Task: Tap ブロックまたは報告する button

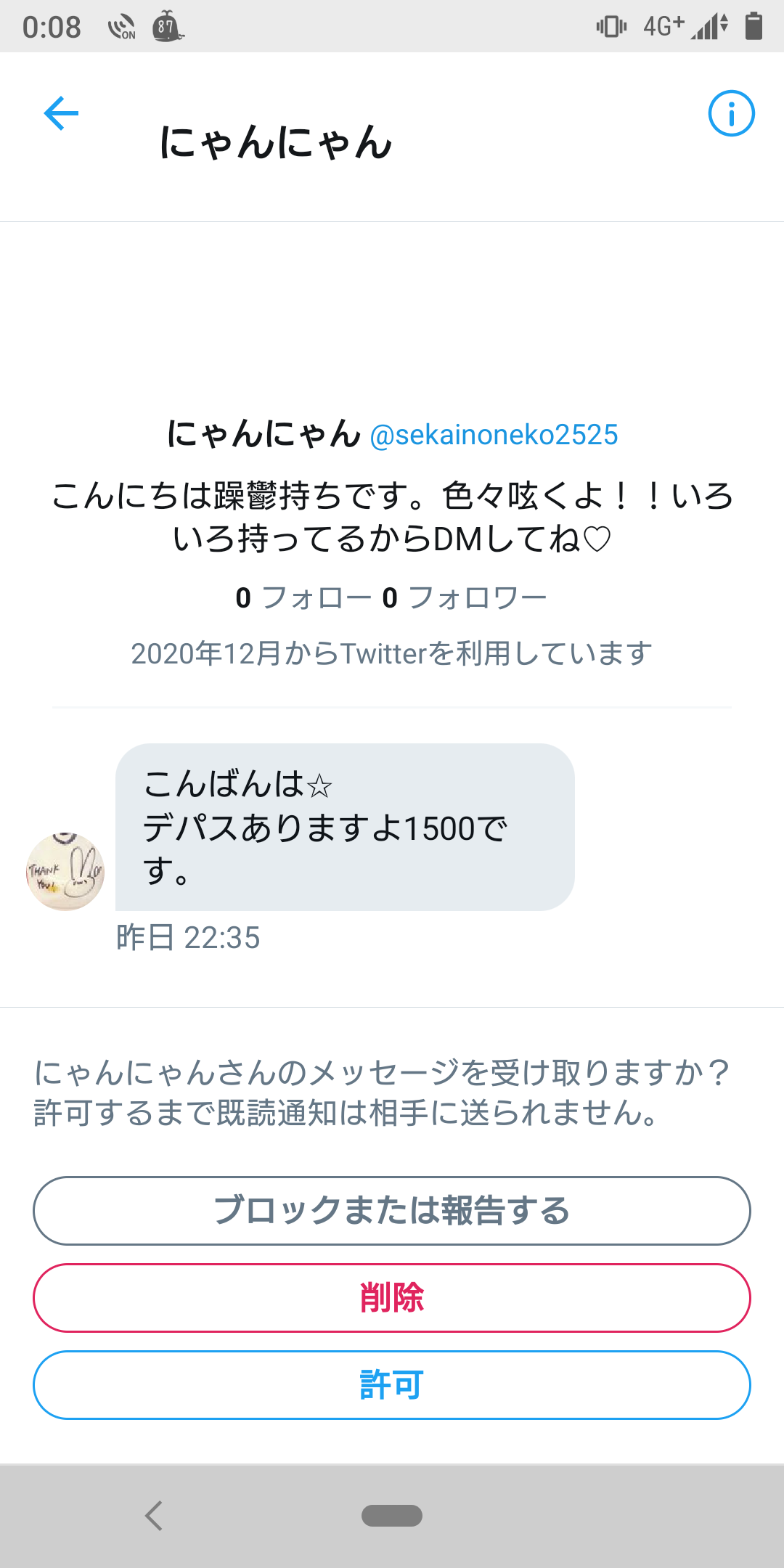Action: (x=392, y=1211)
